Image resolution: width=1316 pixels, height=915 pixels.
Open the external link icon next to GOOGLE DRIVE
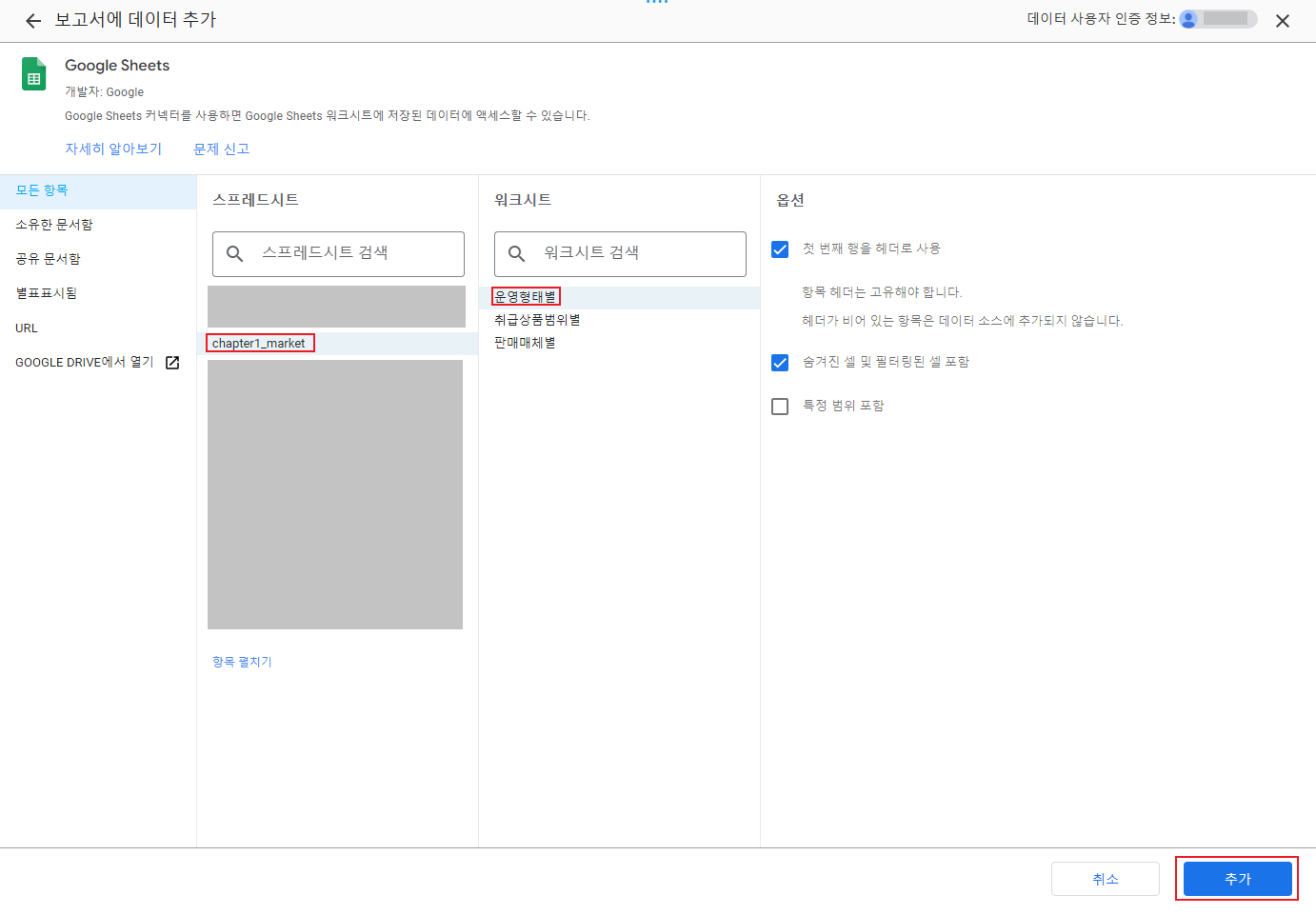(x=172, y=363)
